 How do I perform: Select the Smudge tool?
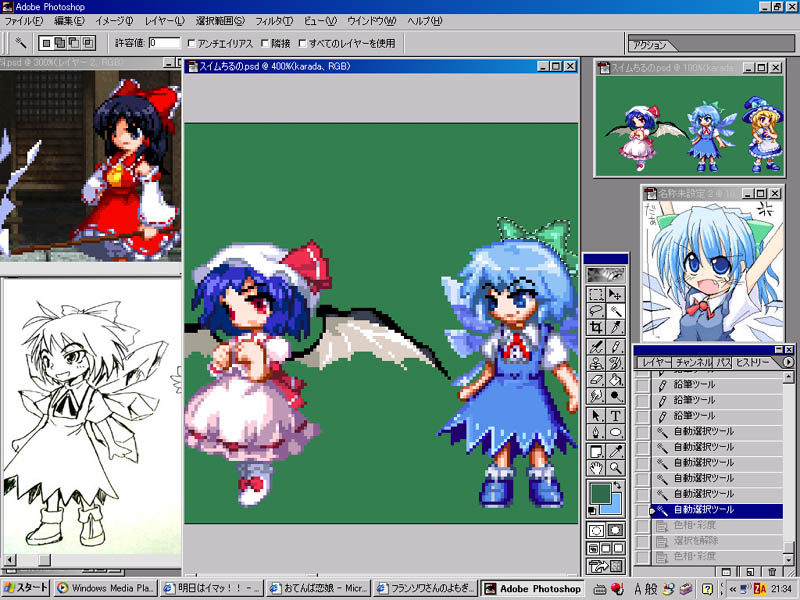pos(596,396)
